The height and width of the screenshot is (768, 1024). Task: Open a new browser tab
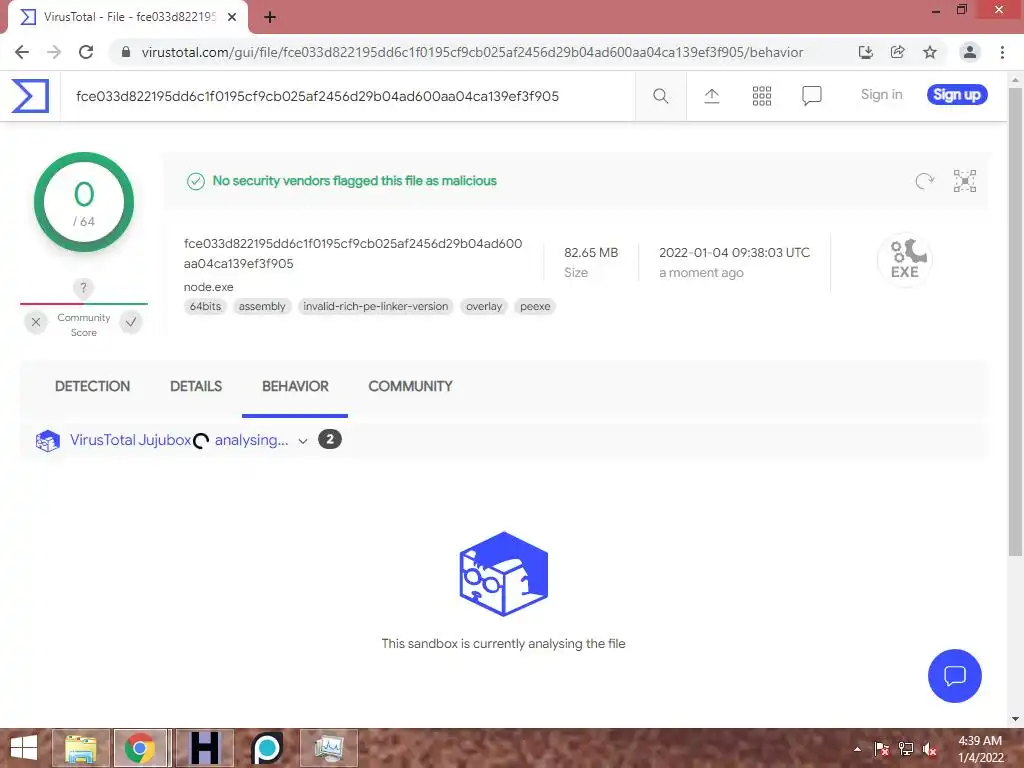click(x=270, y=18)
